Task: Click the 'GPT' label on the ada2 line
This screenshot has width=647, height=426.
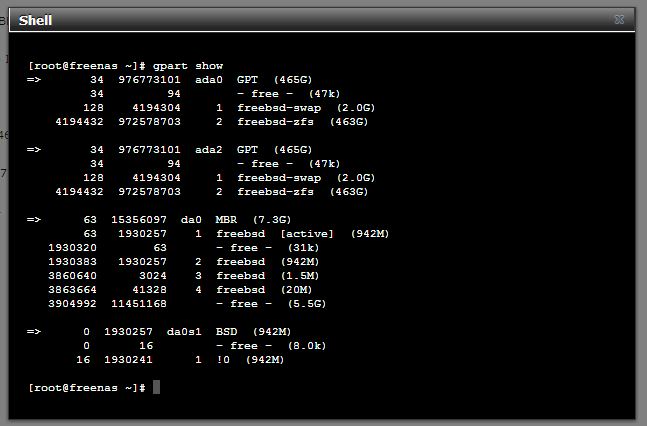Action: pos(247,149)
